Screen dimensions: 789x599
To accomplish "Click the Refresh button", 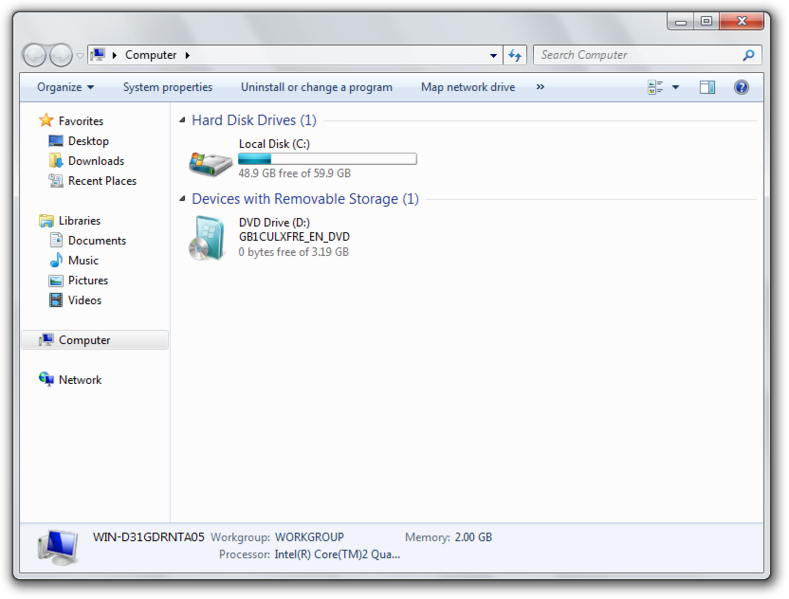I will pos(515,55).
